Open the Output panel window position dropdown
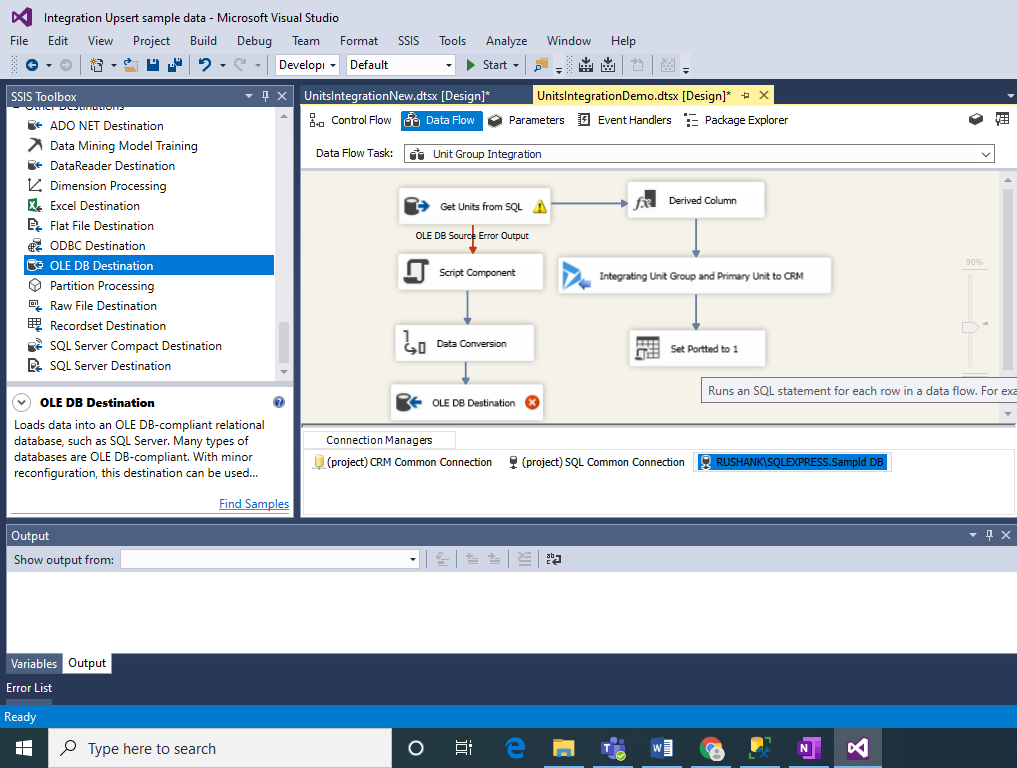This screenshot has height=768, width=1017. click(973, 535)
